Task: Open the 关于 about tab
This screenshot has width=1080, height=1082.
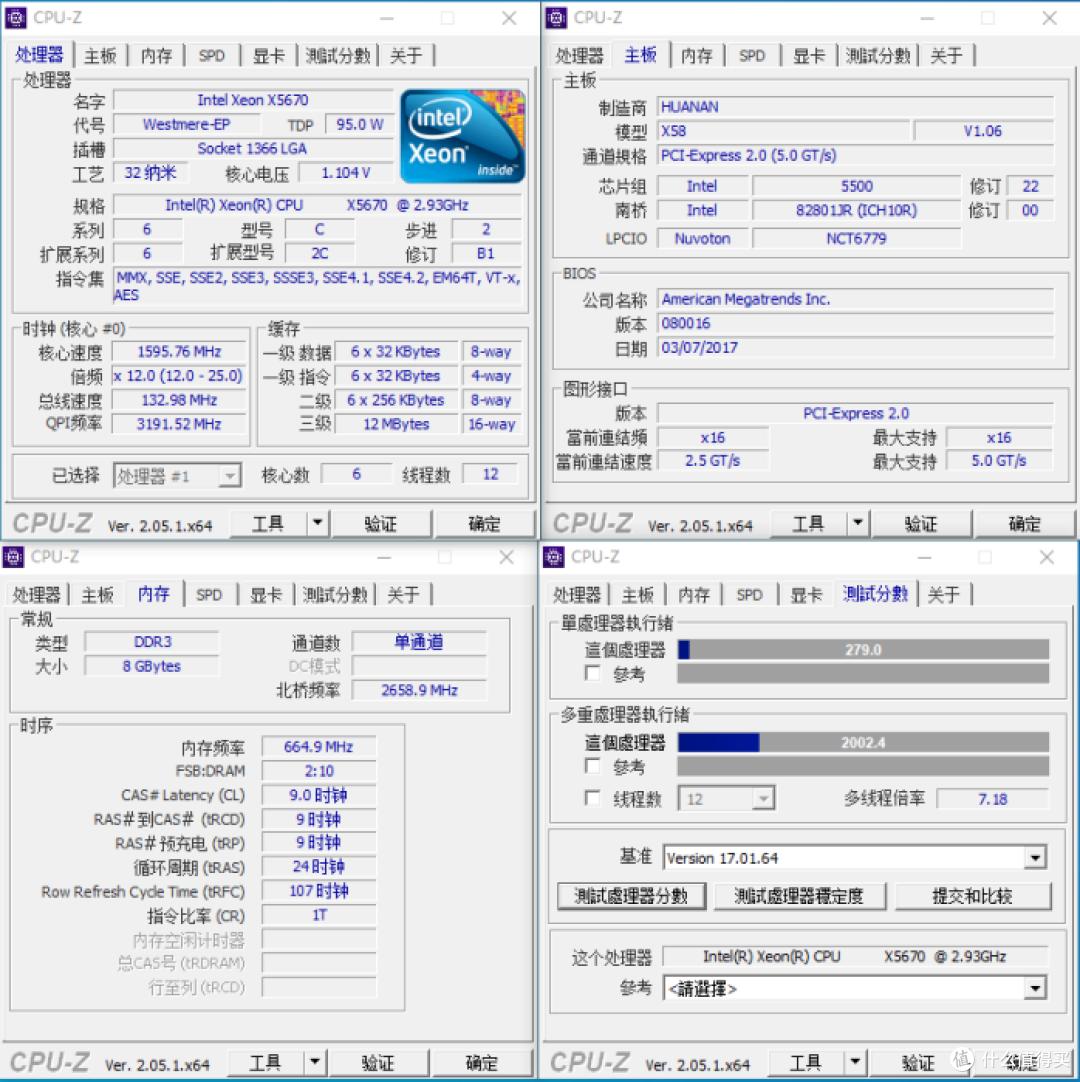Action: [x=406, y=56]
